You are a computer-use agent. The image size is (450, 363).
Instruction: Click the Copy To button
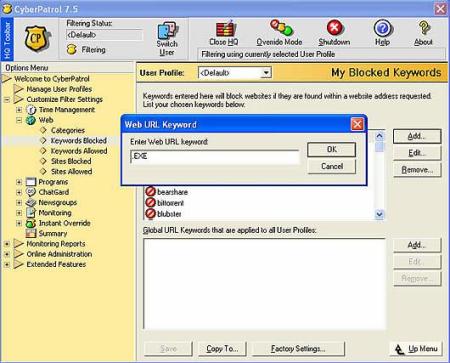(222, 349)
